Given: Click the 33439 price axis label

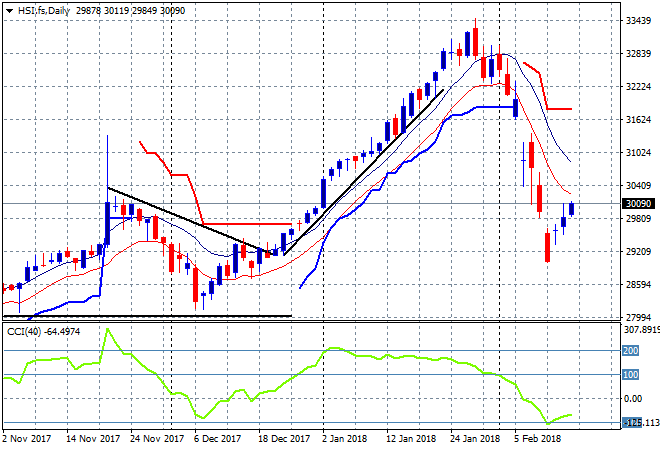Looking at the screenshot, I should [x=638, y=21].
